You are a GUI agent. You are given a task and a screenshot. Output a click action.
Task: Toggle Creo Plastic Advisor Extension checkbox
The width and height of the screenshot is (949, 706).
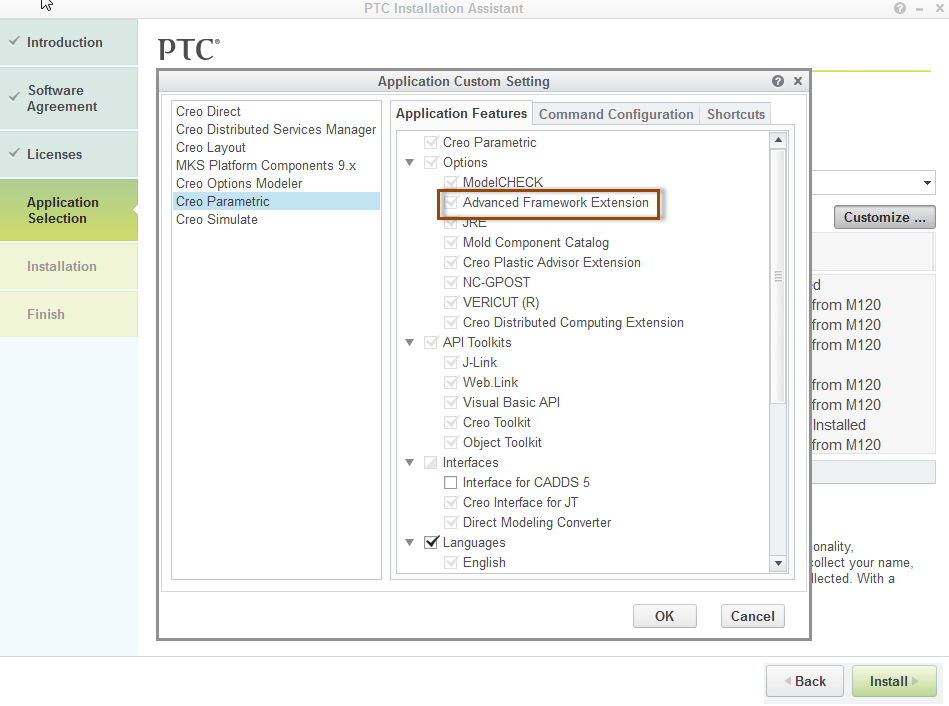450,262
